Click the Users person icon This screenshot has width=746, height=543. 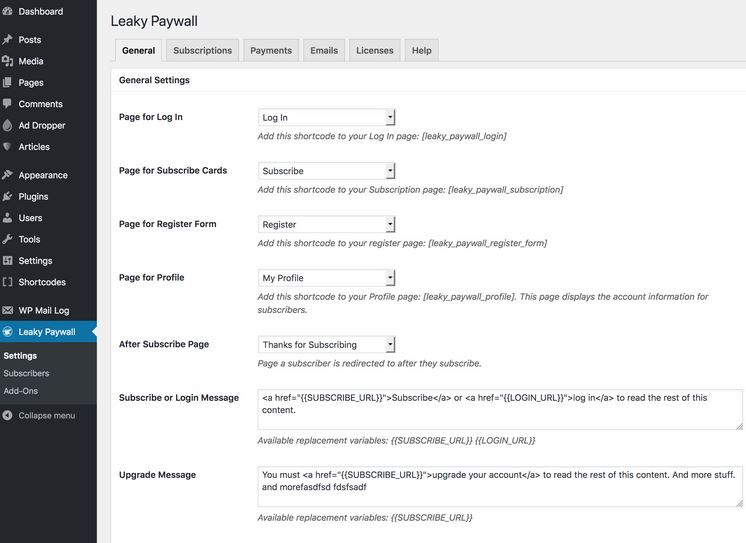(x=7, y=217)
